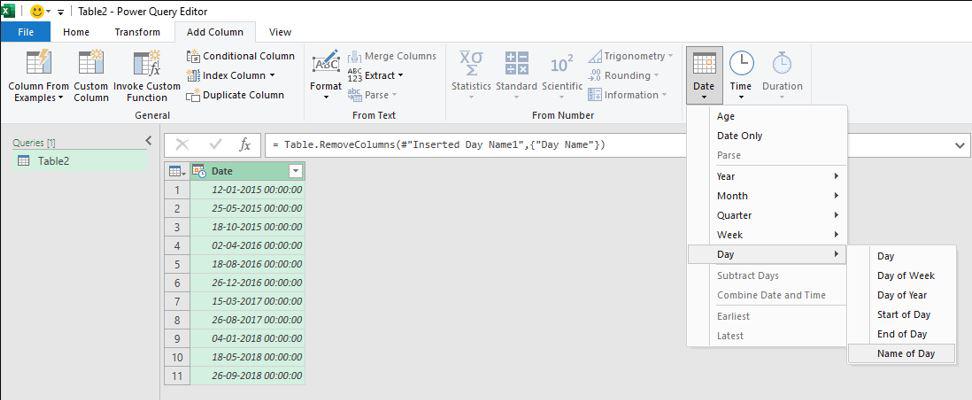Open the File tab
The image size is (972, 400).
click(25, 32)
